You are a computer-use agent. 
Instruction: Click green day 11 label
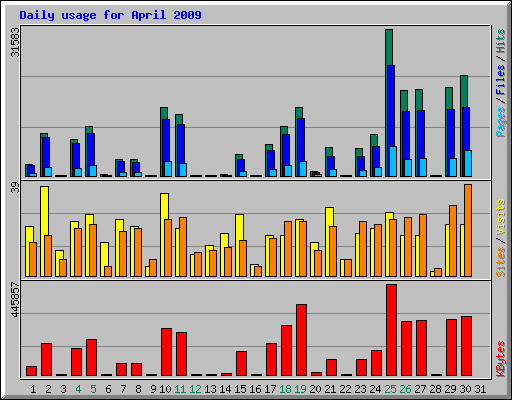180,389
